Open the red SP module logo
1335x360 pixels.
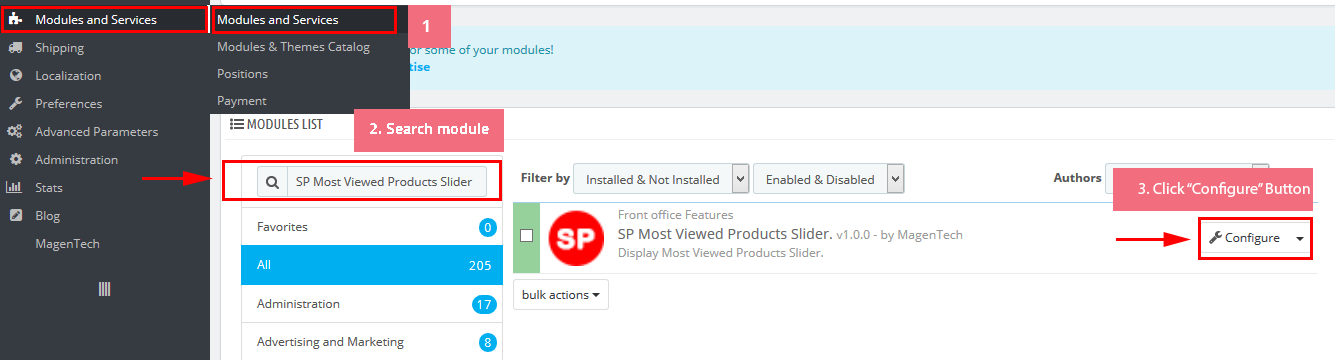(575, 237)
